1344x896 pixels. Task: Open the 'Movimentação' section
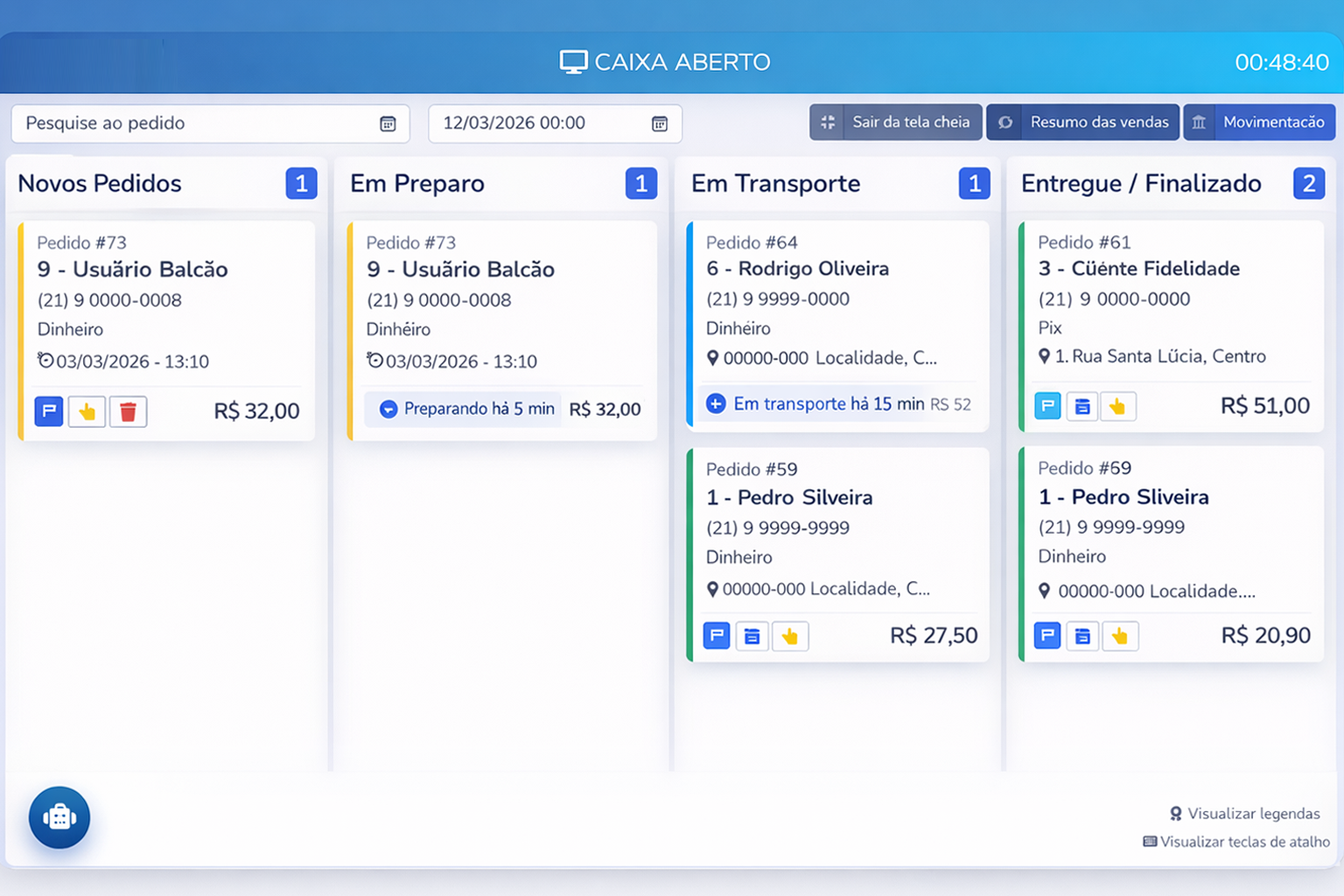point(1259,122)
